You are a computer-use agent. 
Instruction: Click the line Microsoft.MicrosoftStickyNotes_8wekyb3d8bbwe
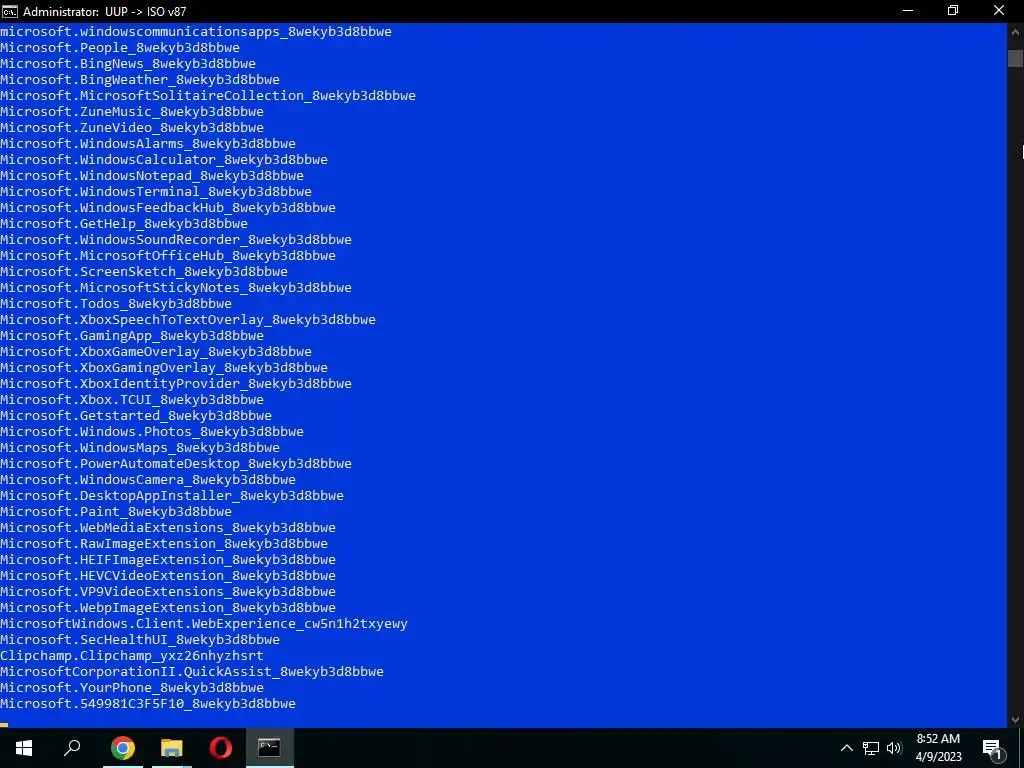[x=176, y=288]
